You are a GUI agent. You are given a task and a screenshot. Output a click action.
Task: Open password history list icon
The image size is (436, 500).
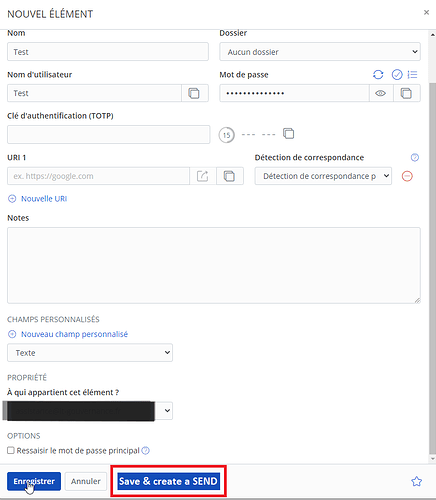[x=413, y=75]
